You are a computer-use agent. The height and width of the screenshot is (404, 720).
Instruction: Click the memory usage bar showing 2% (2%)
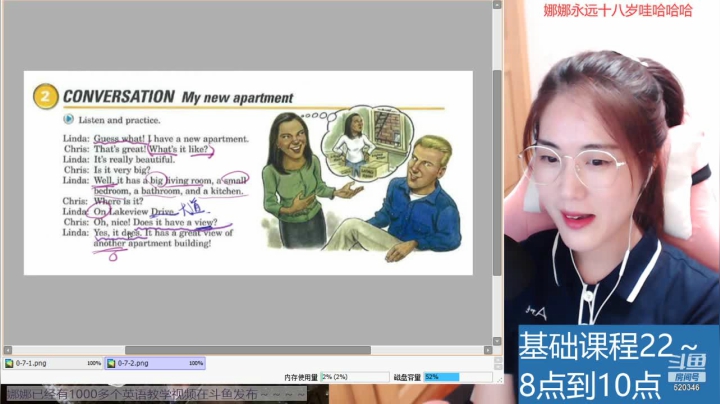pyautogui.click(x=354, y=377)
